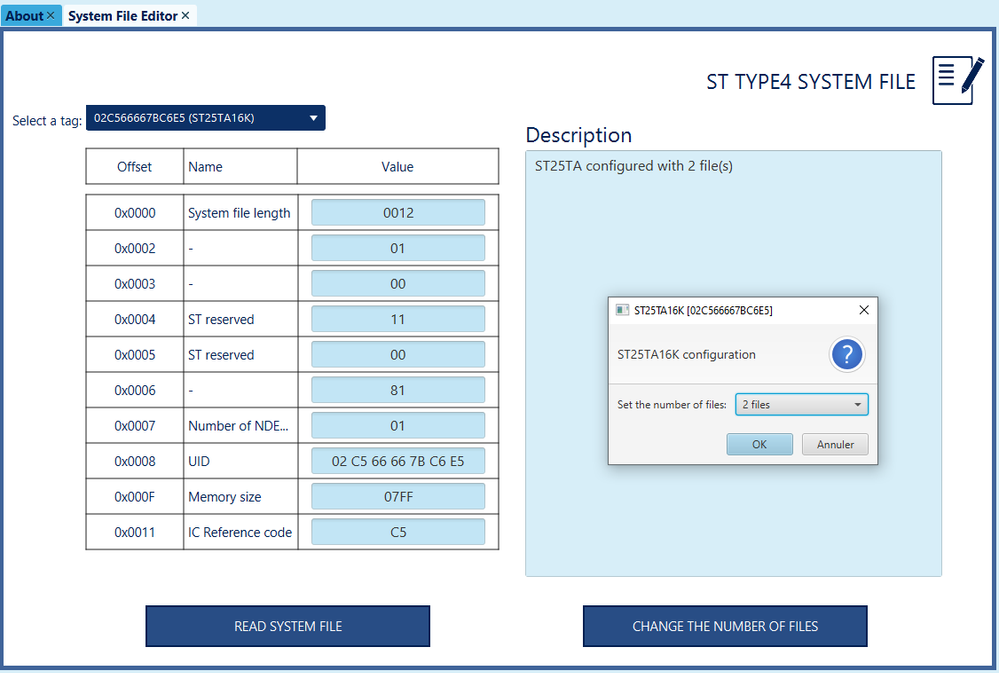Viewport: 999px width, 673px height.
Task: Click the value field at offset 0x0002
Action: (x=398, y=249)
